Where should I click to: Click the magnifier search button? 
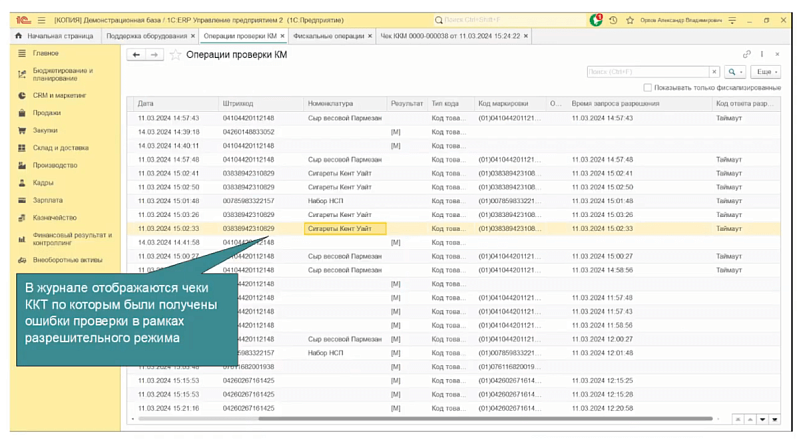[732, 72]
